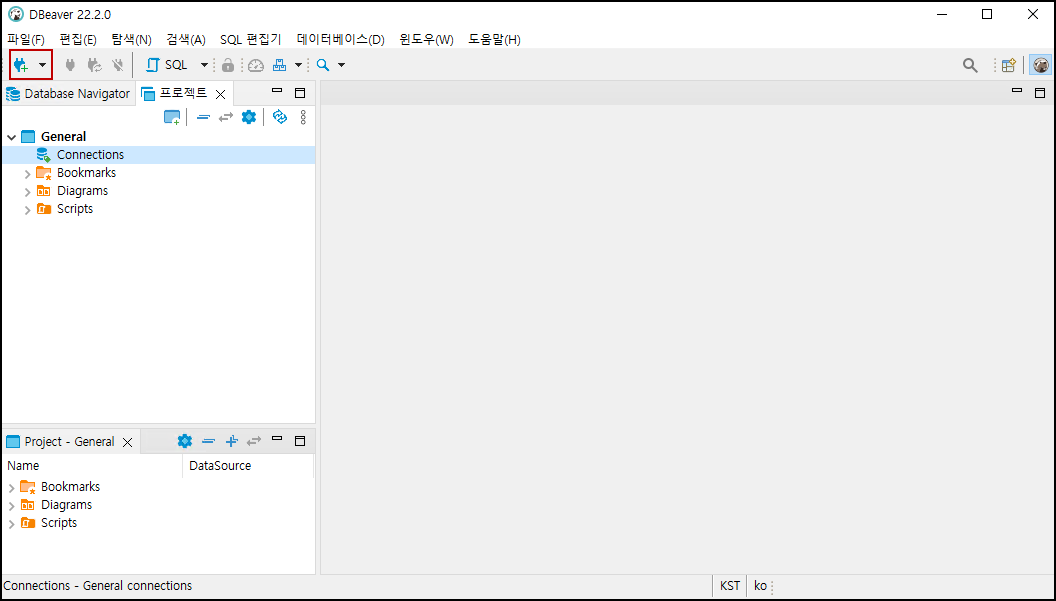The image size is (1056, 601).
Task: Minimize the 프로젝트 panel view
Action: coord(277,90)
